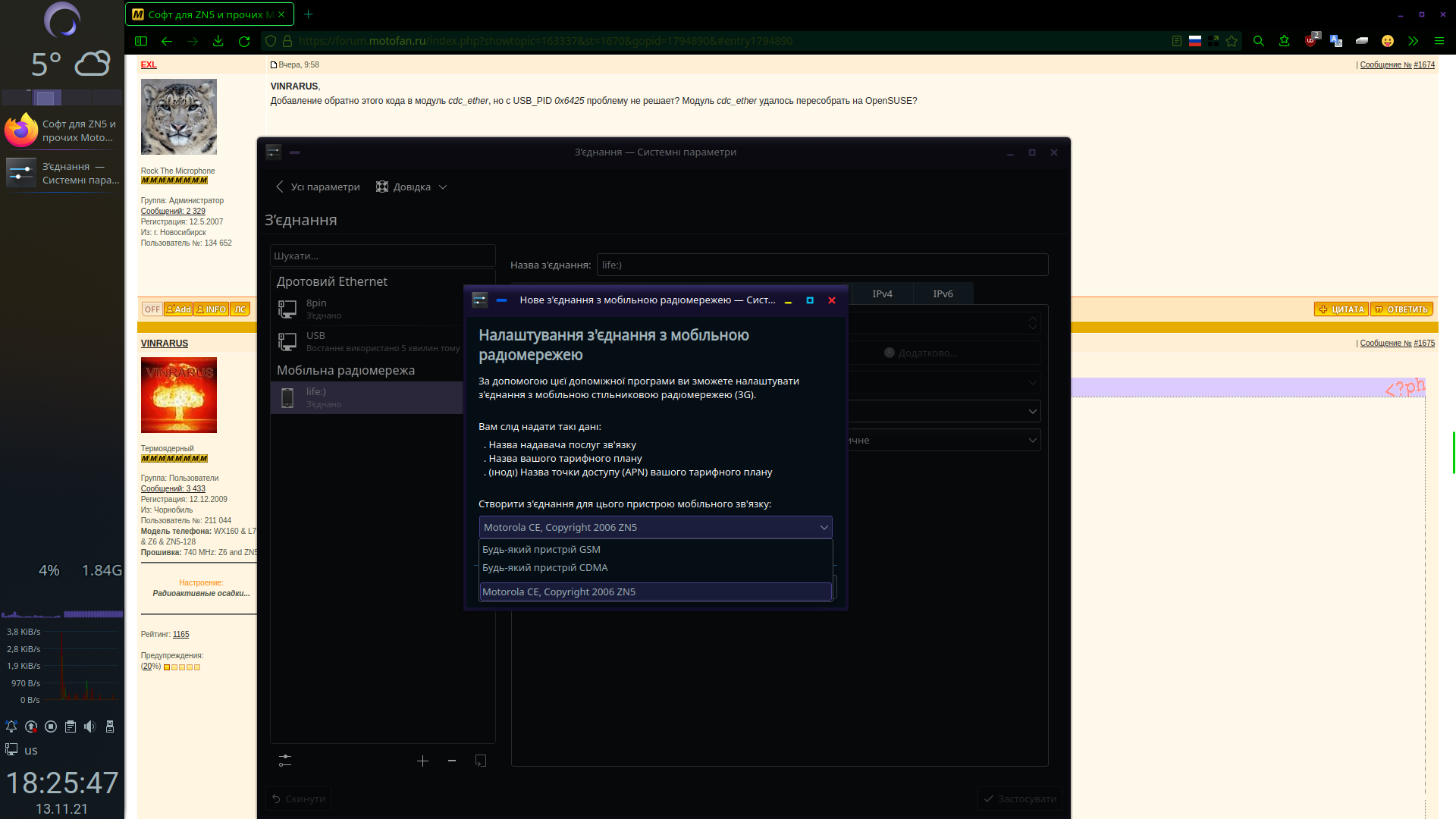
Task: Click the ОТВЕТИТЬ reply button
Action: click(1401, 309)
